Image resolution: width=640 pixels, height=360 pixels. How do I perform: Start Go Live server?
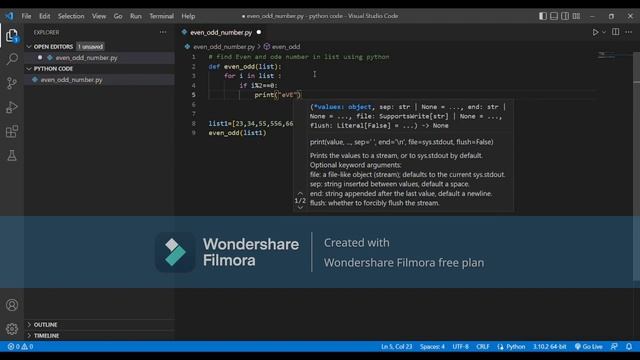pyautogui.click(x=589, y=347)
